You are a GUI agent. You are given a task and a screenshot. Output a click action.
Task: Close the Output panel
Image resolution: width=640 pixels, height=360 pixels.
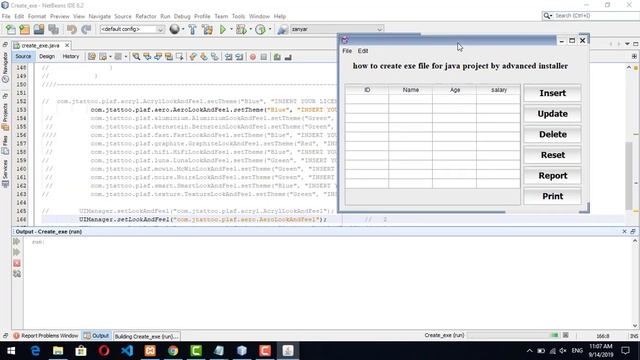point(624,231)
